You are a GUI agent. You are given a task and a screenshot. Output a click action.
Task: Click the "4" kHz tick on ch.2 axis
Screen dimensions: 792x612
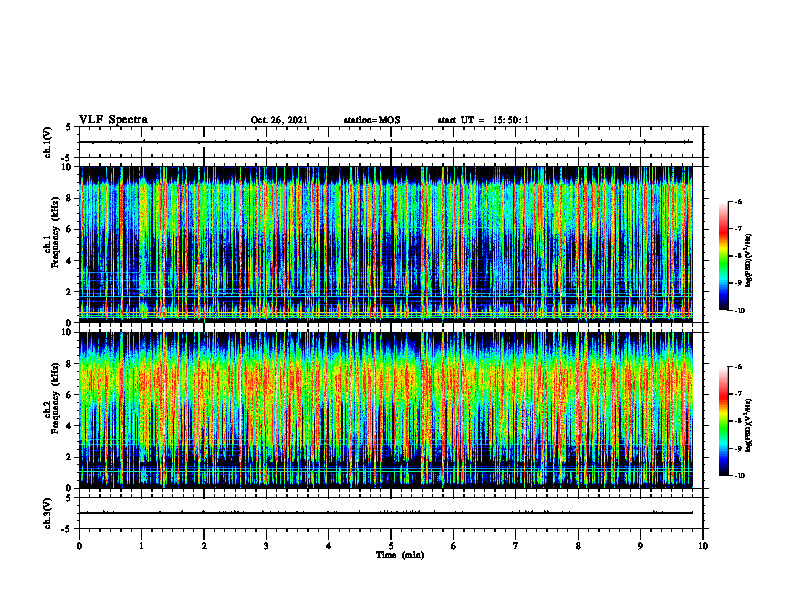[x=70, y=426]
